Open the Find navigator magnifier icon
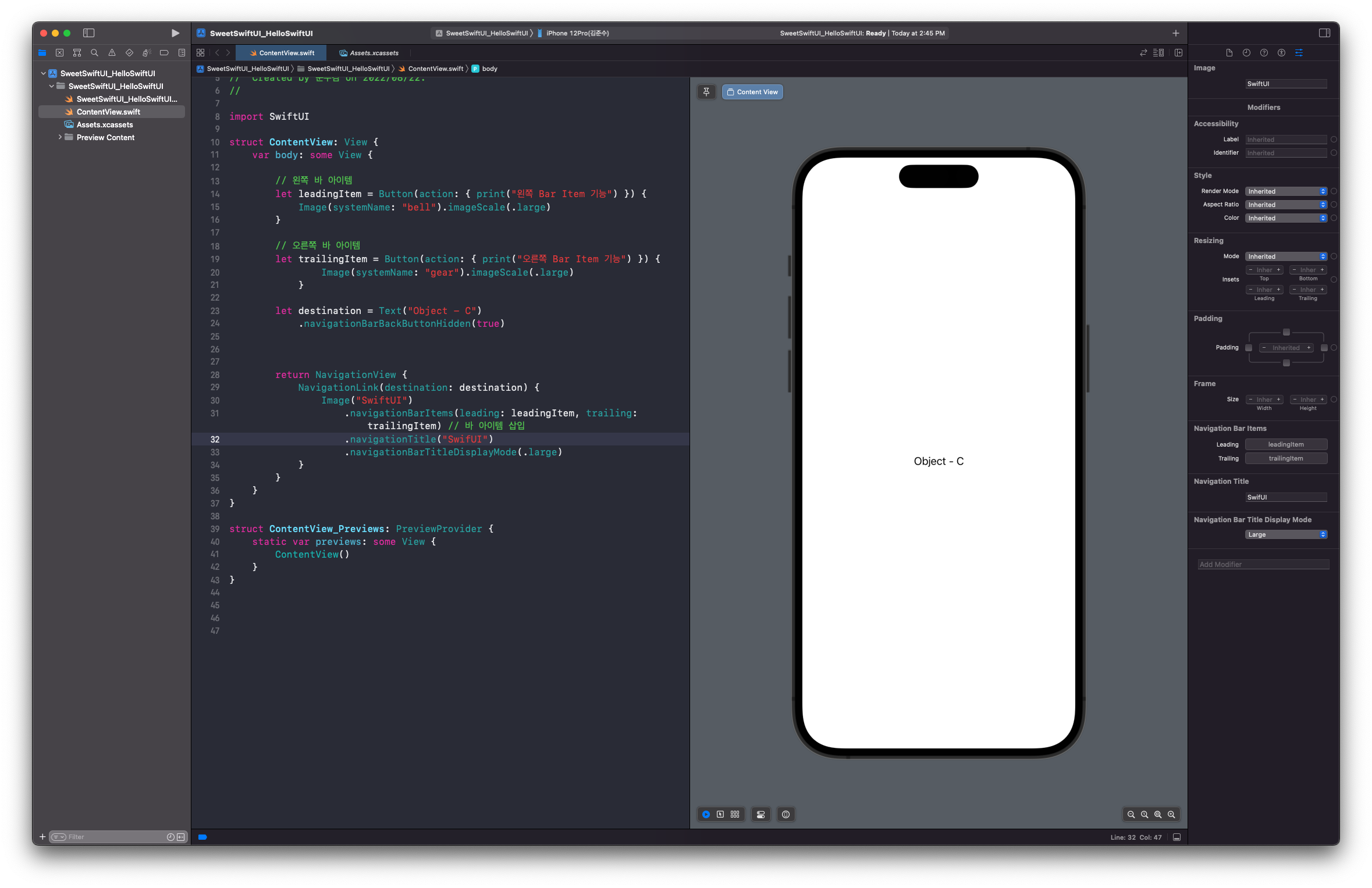Viewport: 1372px width, 888px height. 94,52
